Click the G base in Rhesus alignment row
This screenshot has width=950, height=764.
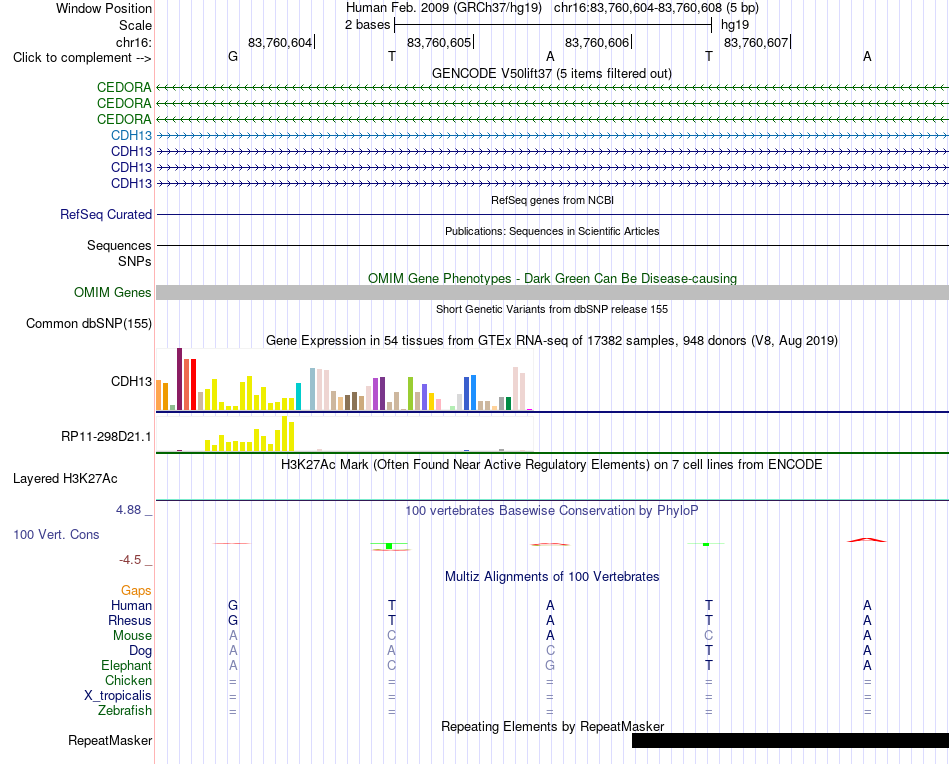point(233,620)
